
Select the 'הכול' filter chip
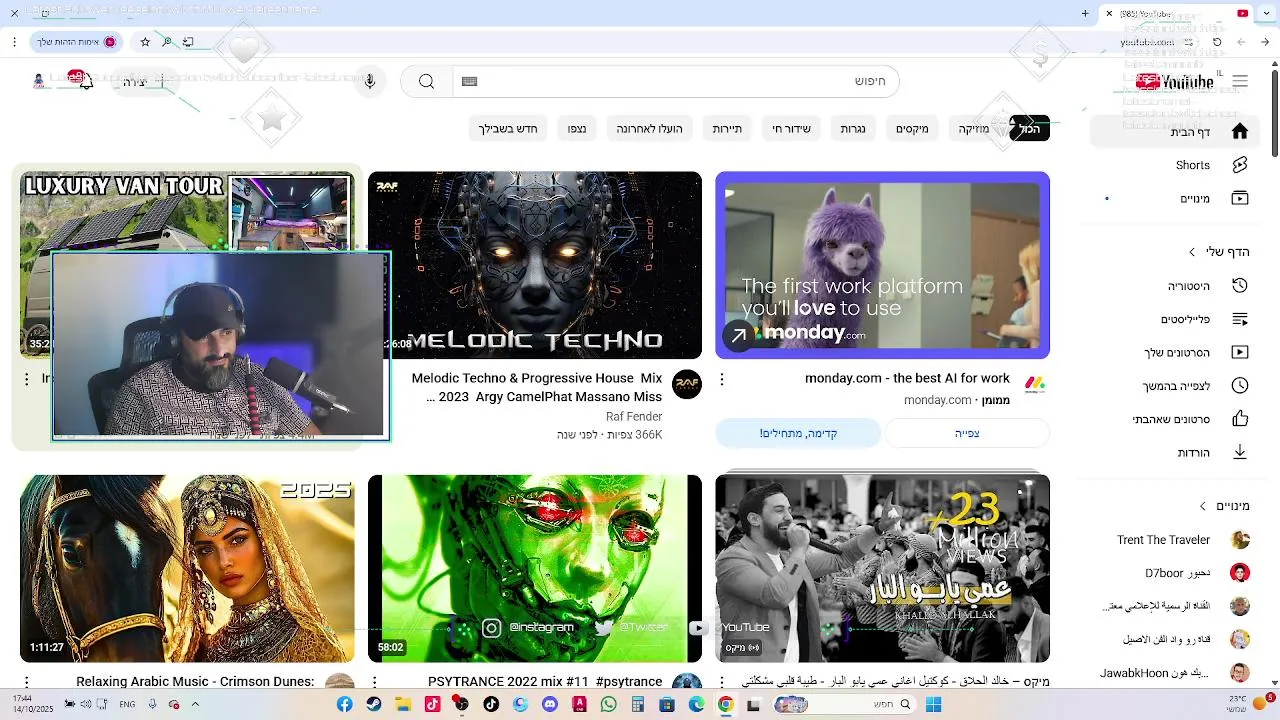(x=1030, y=128)
